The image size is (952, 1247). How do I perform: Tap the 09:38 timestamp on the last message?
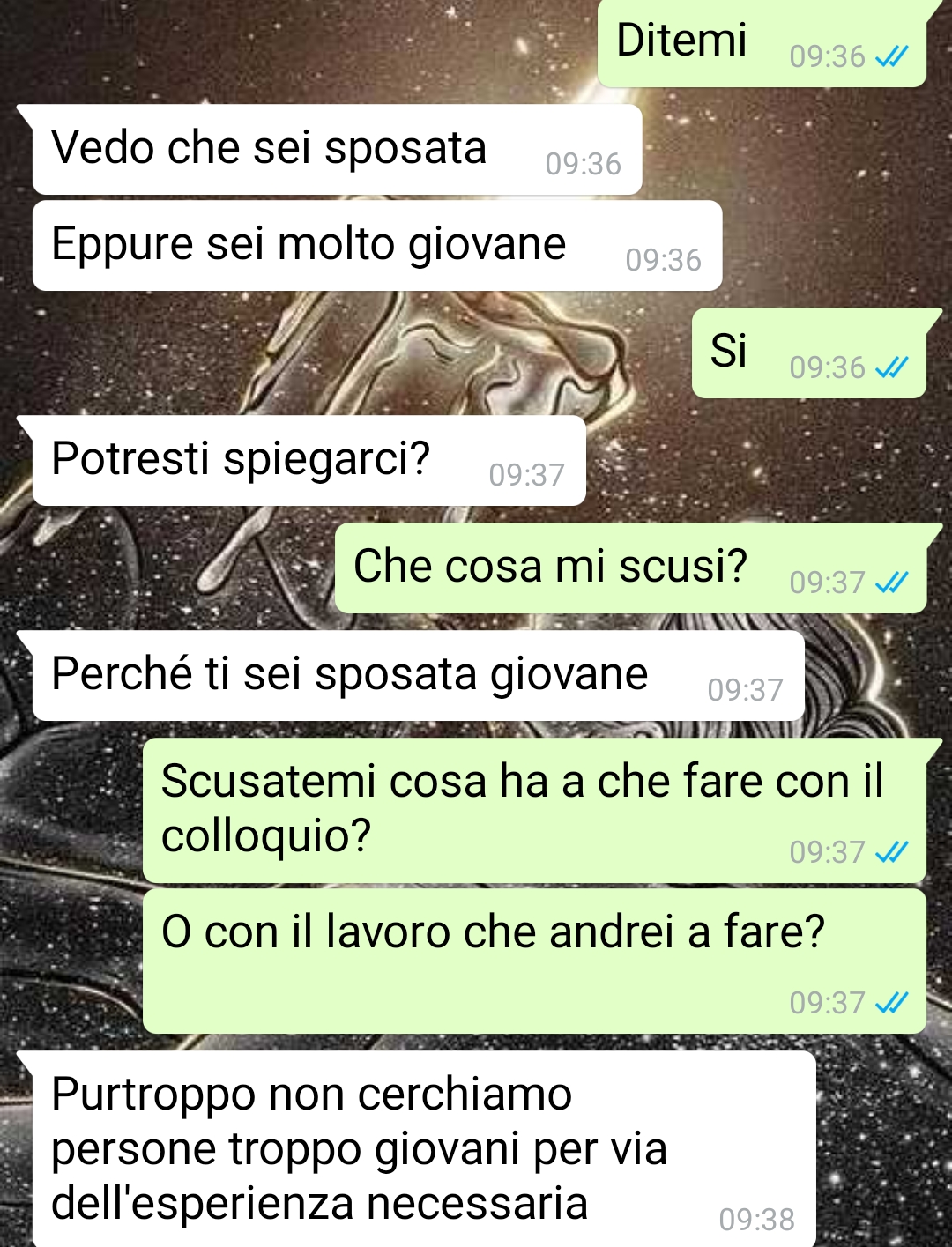pyautogui.click(x=756, y=1221)
